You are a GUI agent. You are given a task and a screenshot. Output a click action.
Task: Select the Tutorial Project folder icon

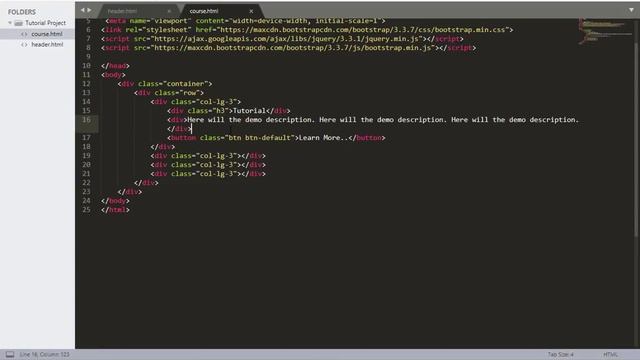point(18,23)
